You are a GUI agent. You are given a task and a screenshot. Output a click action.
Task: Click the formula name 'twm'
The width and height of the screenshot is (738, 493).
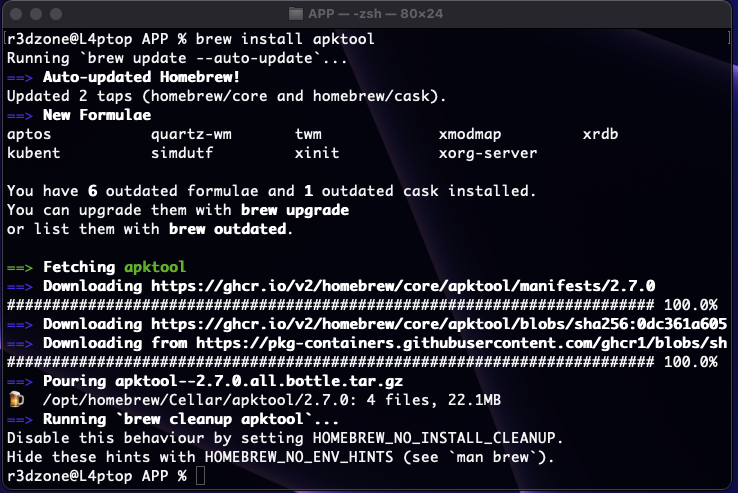coord(308,134)
